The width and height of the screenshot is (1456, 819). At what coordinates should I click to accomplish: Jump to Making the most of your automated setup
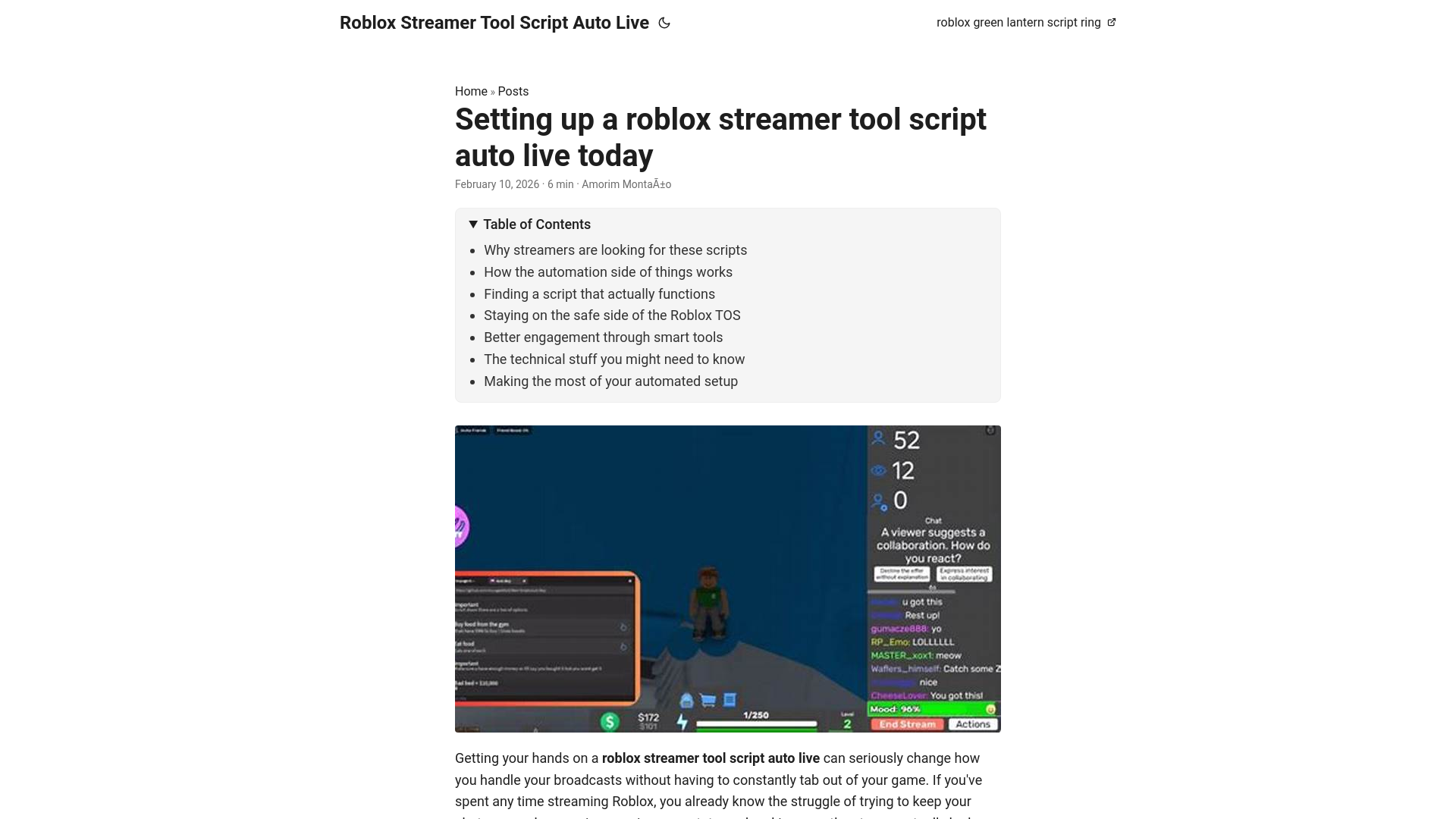click(610, 381)
